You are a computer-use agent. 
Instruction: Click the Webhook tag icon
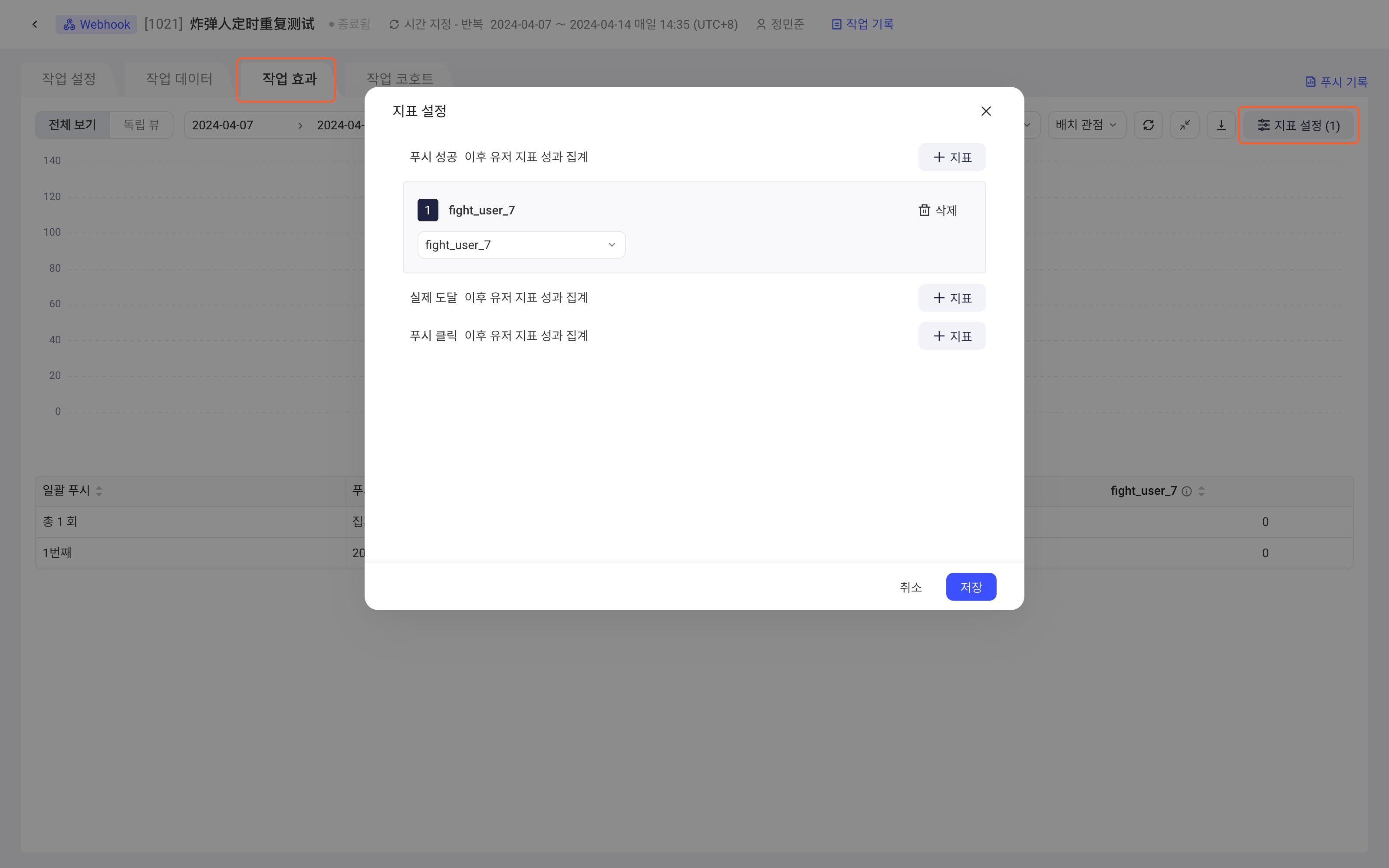[69, 24]
